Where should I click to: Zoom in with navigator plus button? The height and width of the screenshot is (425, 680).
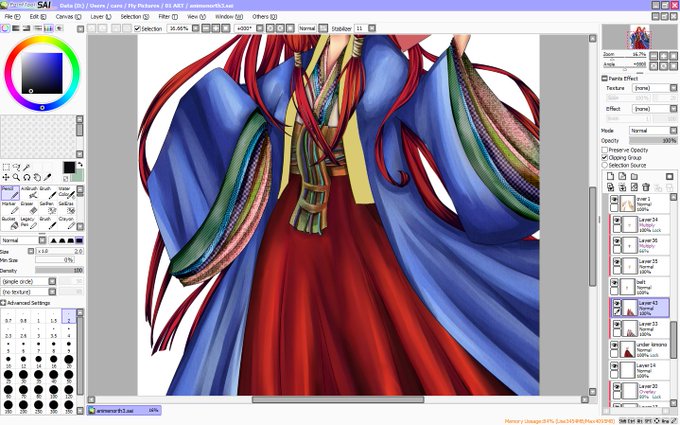pos(664,56)
